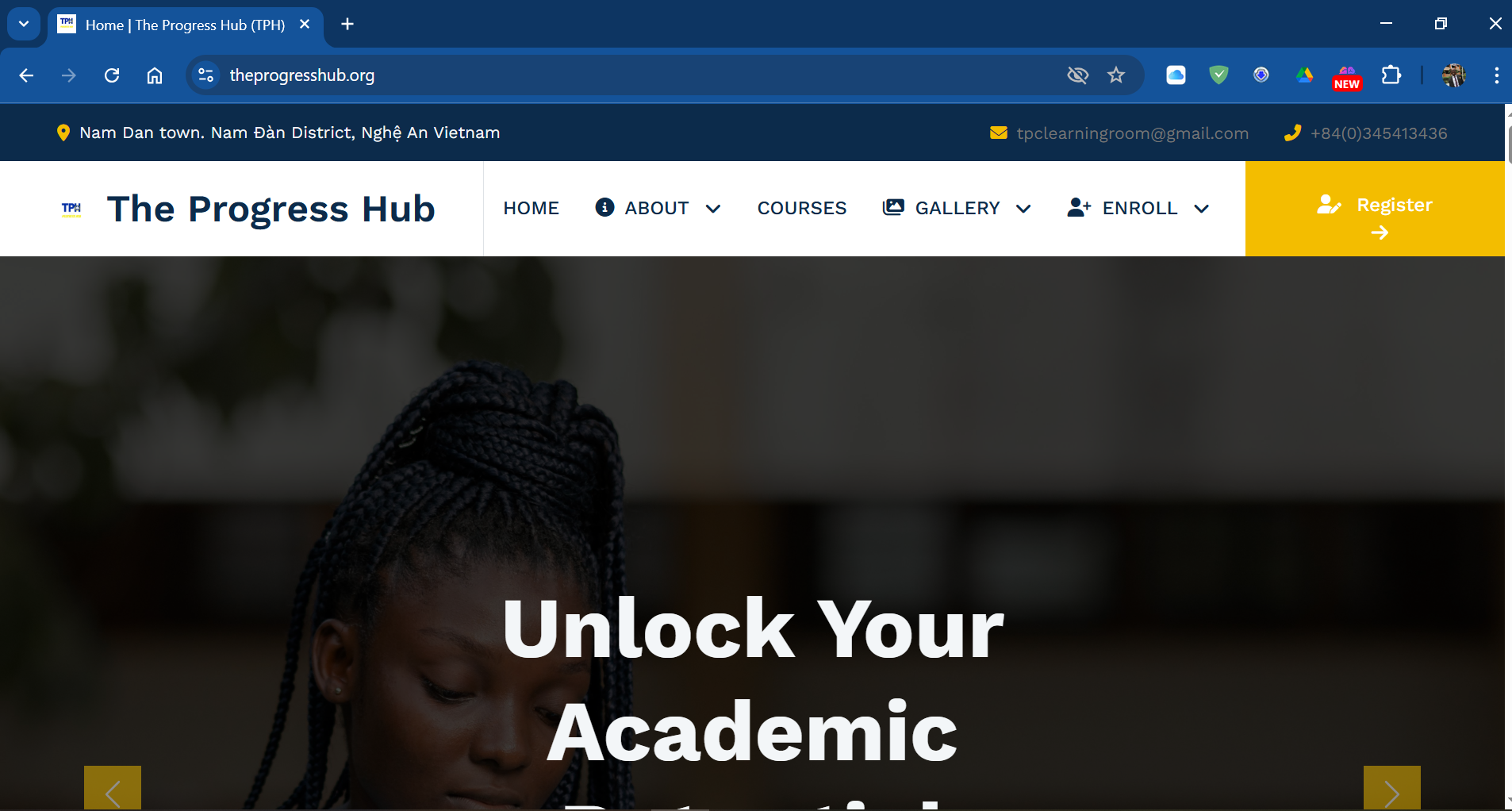The image size is (1512, 811).
Task: Open the Chrome three-dot menu
Action: point(1496,75)
